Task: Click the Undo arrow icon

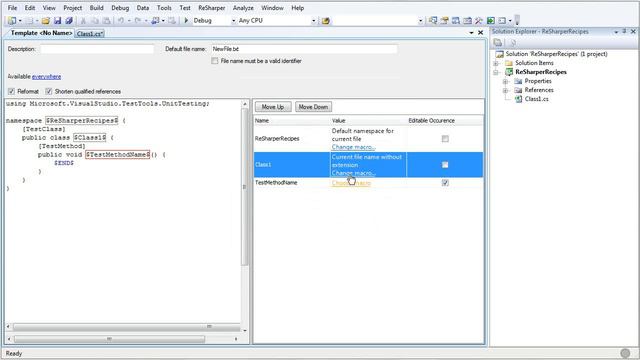Action: tap(121, 20)
